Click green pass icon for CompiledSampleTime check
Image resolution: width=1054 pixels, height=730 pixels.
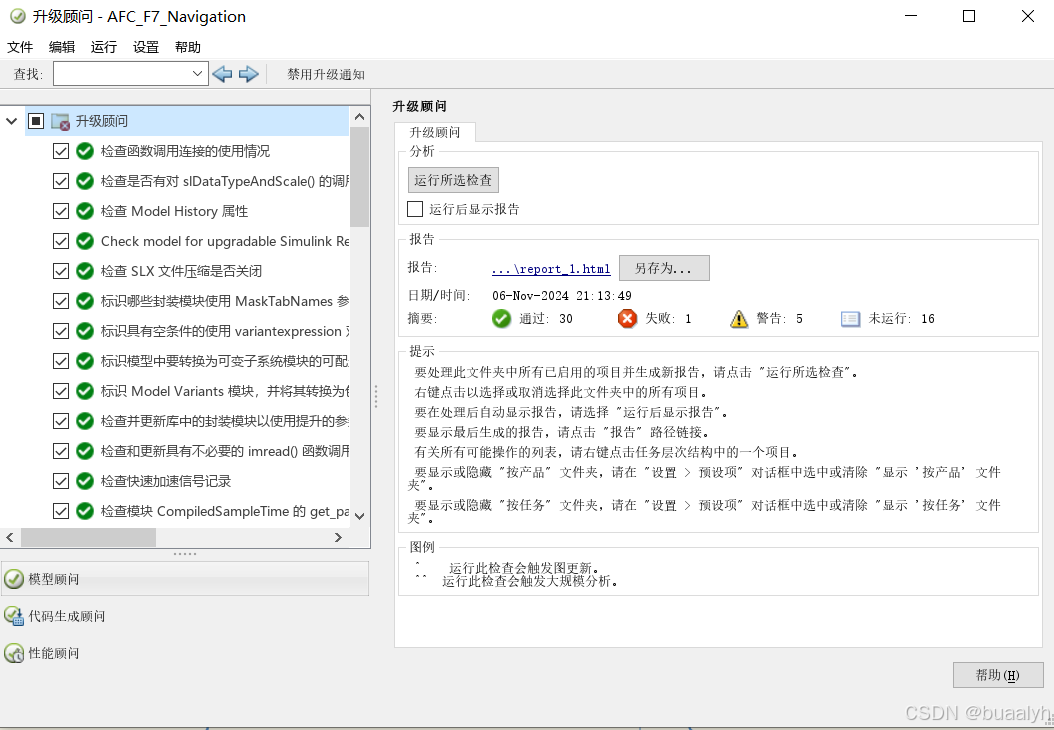point(85,511)
